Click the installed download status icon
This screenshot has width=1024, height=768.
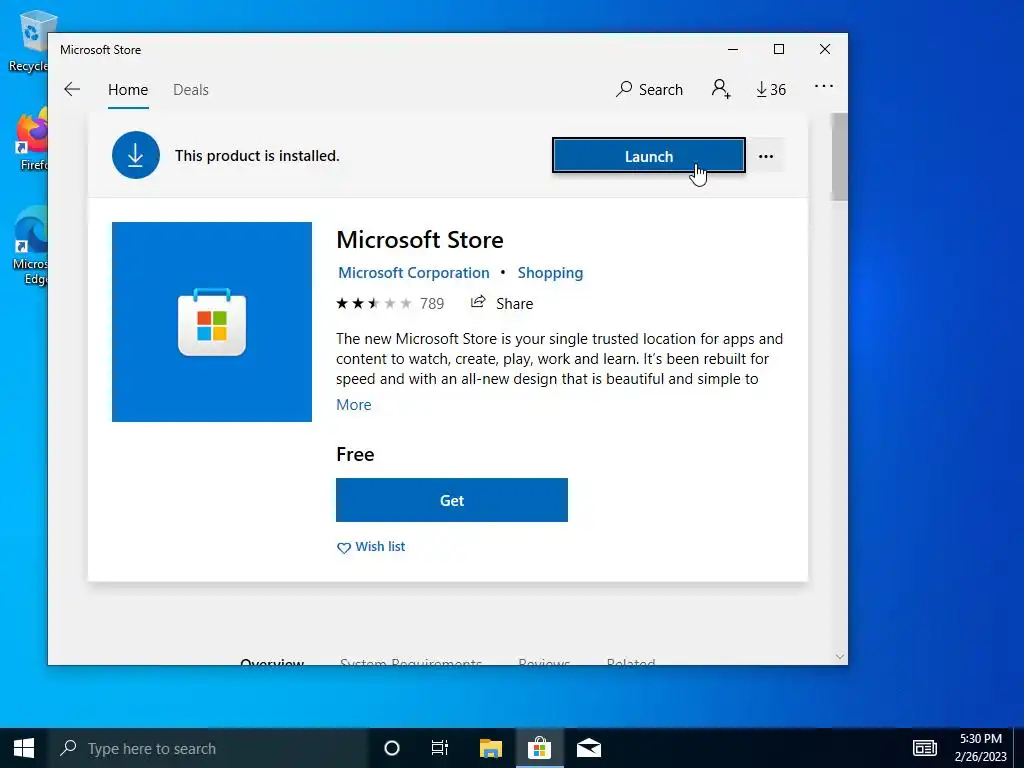(136, 155)
